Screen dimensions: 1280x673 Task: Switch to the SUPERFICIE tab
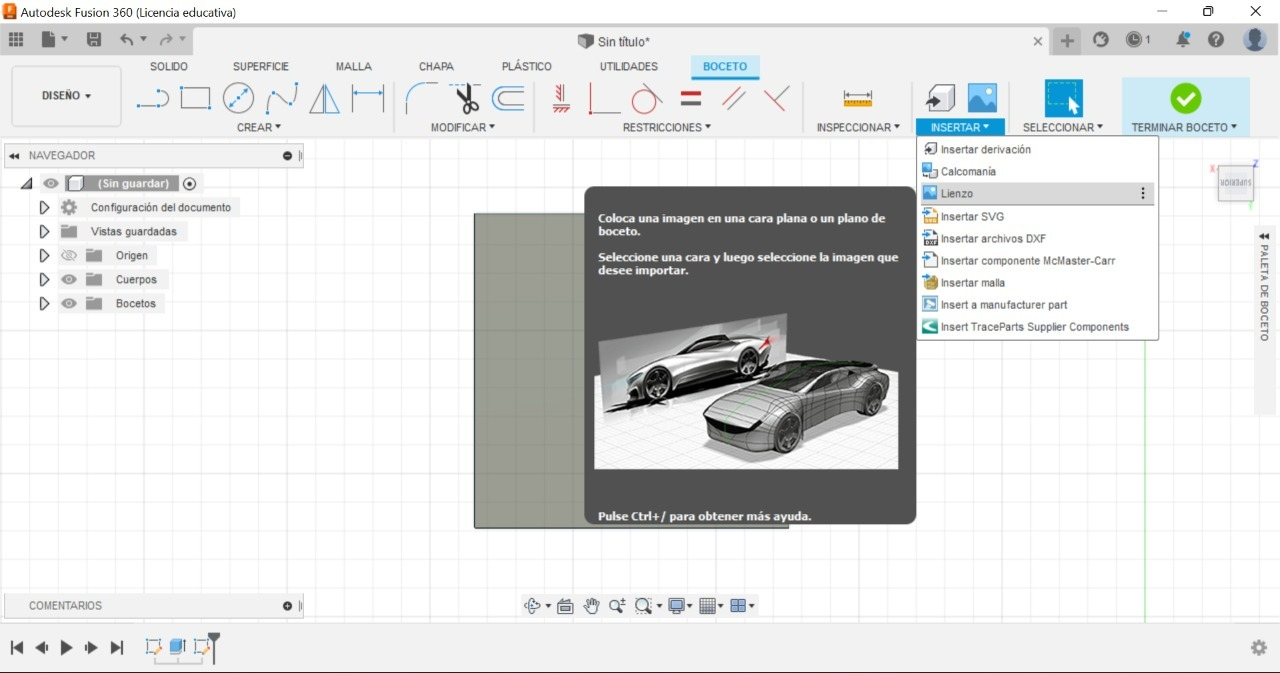pos(261,66)
